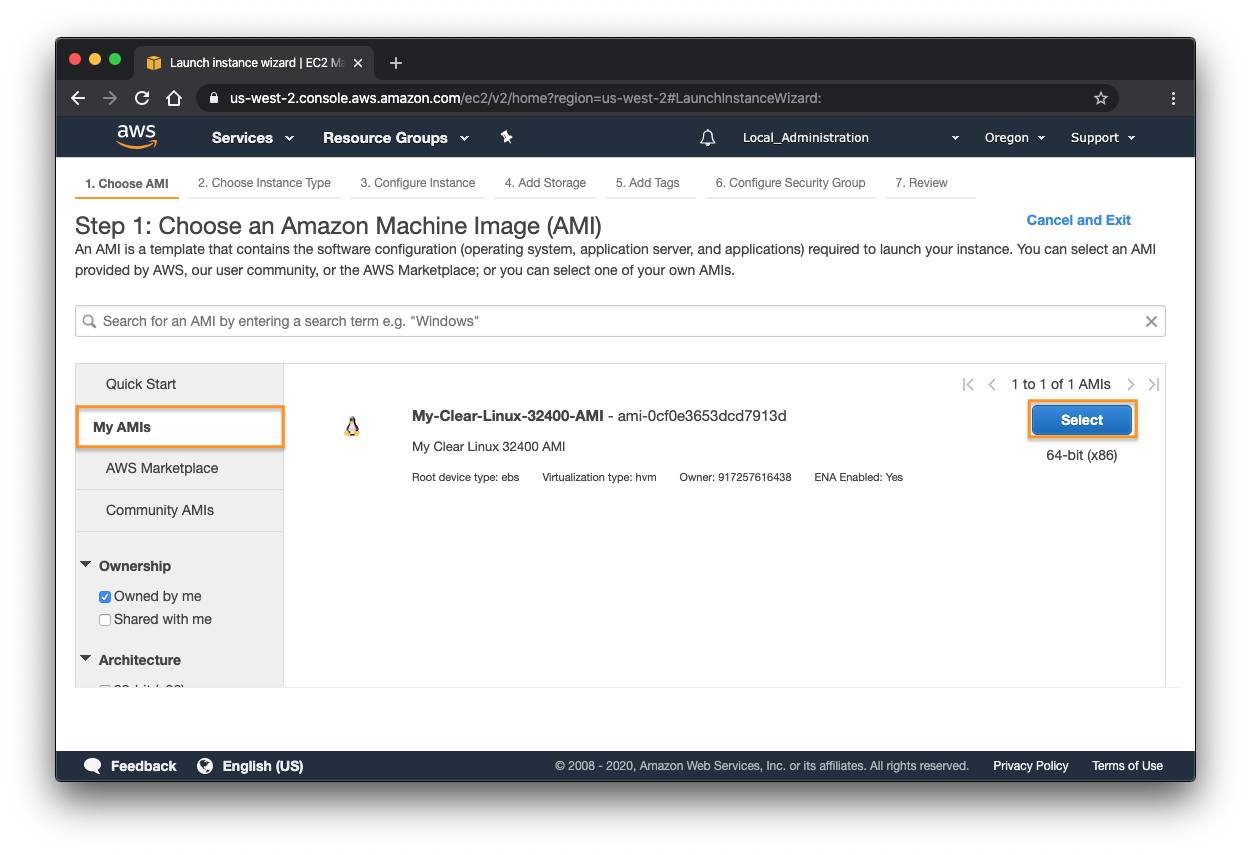Change language via English (US) button
Image resolution: width=1251 pixels, height=855 pixels.
pos(262,766)
